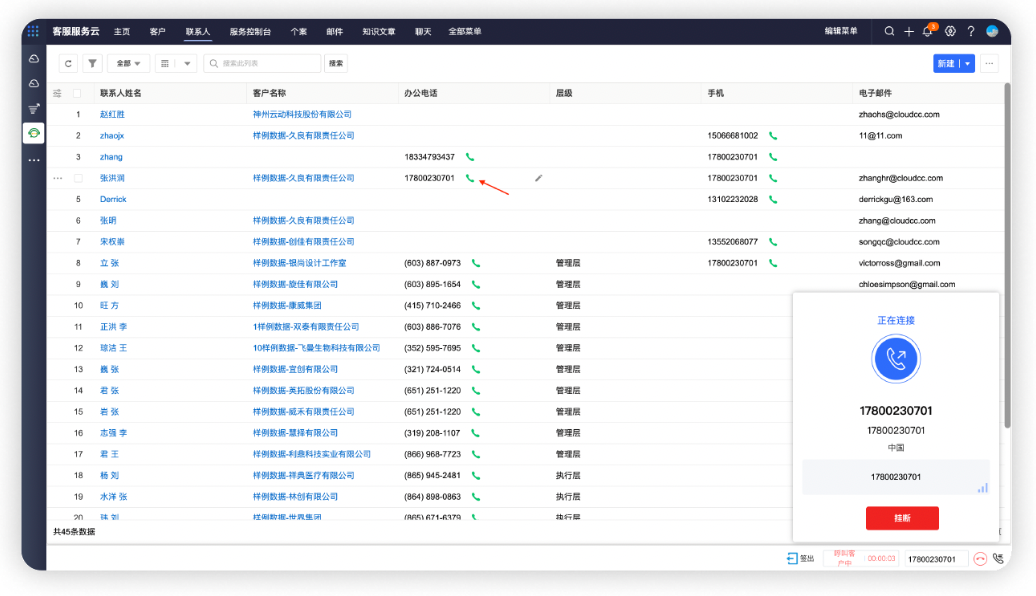Check the checkbox for the 张洪润 row
This screenshot has width=1036, height=596.
77,178
